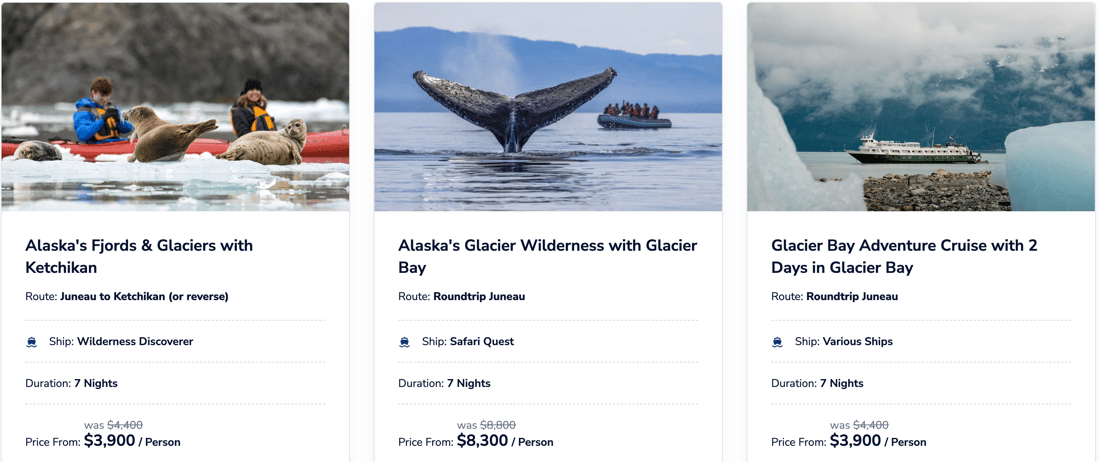This screenshot has height=462, width=1100.
Task: Click the $3,900 price on the Ketchikan card
Action: pyautogui.click(x=109, y=441)
